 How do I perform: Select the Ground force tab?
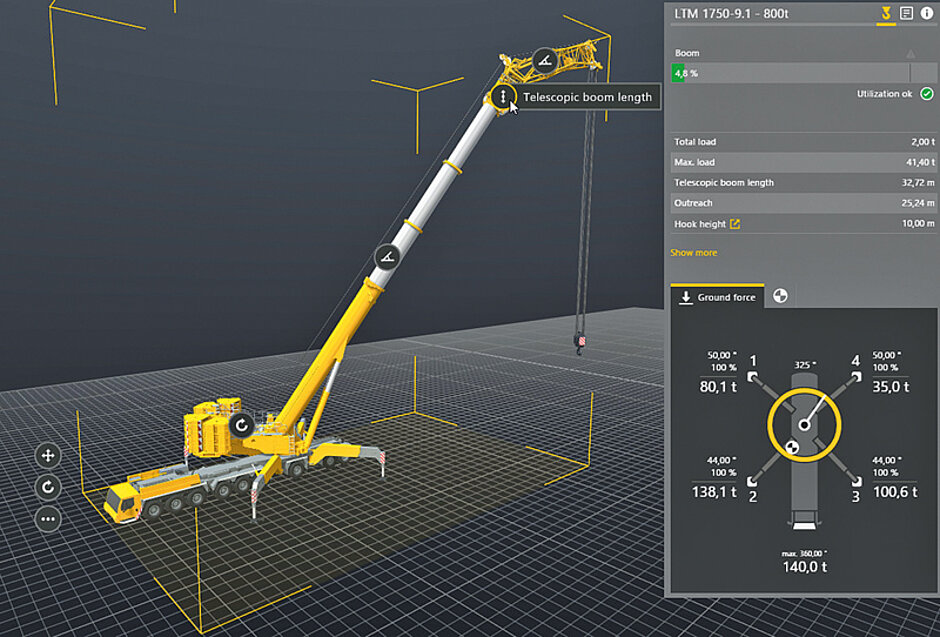coord(717,297)
